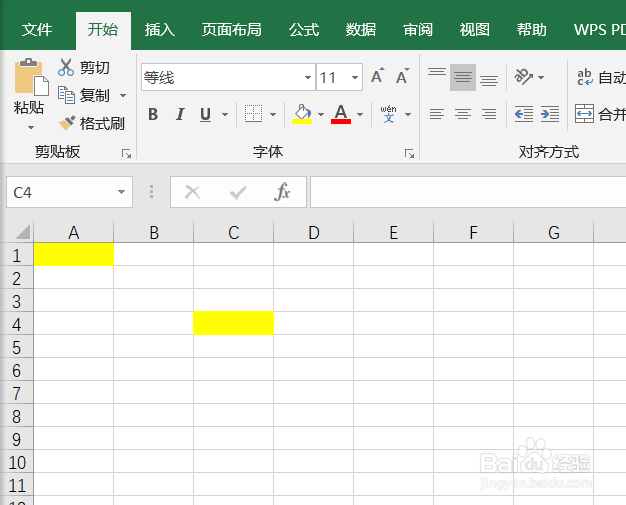Screen dimensions: 626x505
Task: Decrease indent
Action: point(524,115)
